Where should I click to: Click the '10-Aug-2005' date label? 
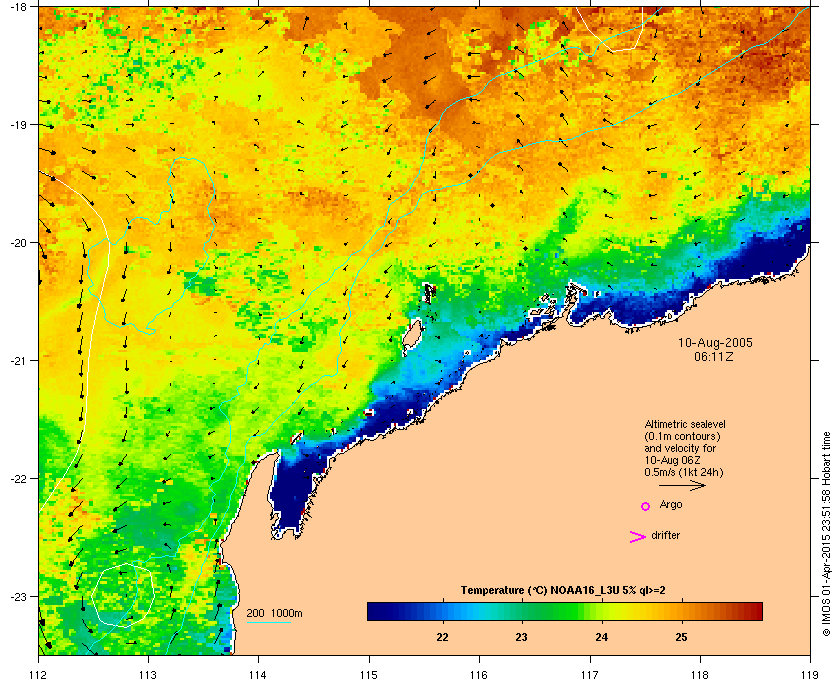[715, 342]
